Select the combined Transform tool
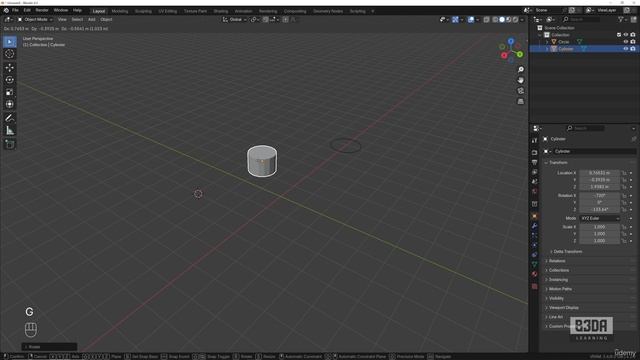This screenshot has height=360, width=640. pos(10,104)
